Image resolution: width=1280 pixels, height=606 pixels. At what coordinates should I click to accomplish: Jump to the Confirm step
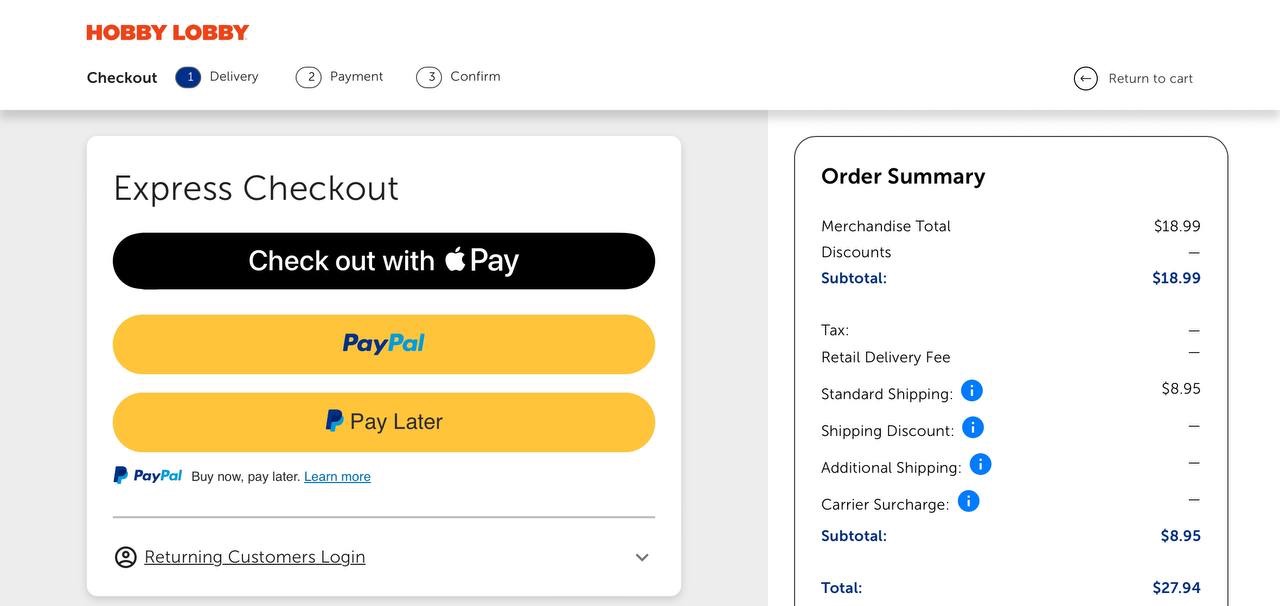[x=459, y=77]
